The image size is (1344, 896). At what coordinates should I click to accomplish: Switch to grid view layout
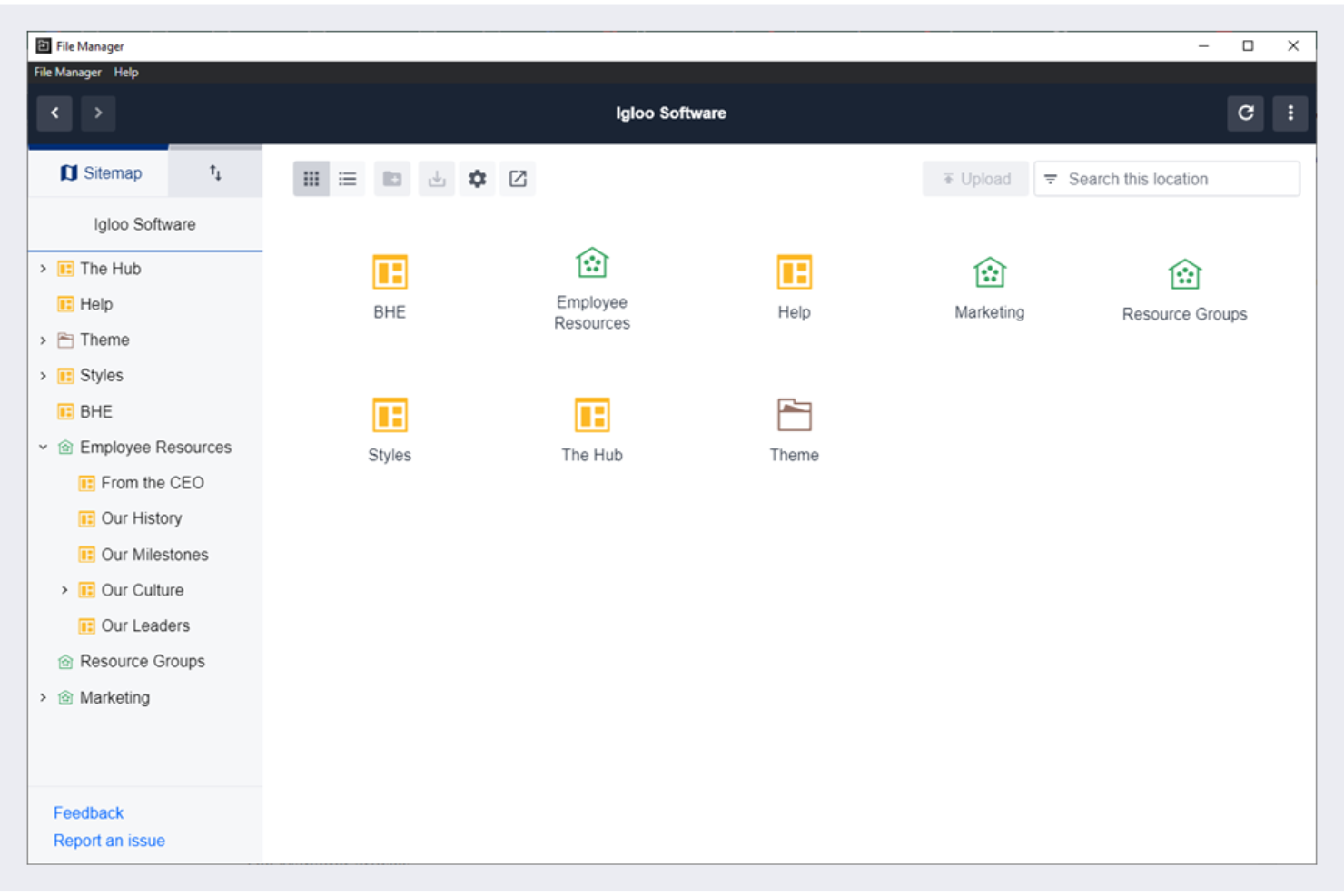311,179
